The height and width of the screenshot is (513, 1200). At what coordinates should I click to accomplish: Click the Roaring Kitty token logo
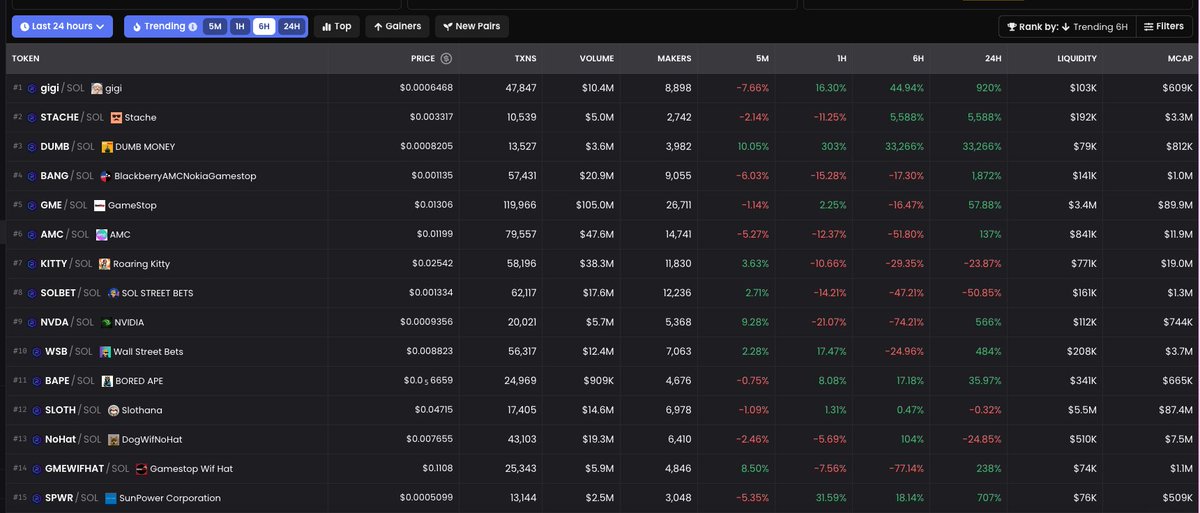(x=105, y=264)
